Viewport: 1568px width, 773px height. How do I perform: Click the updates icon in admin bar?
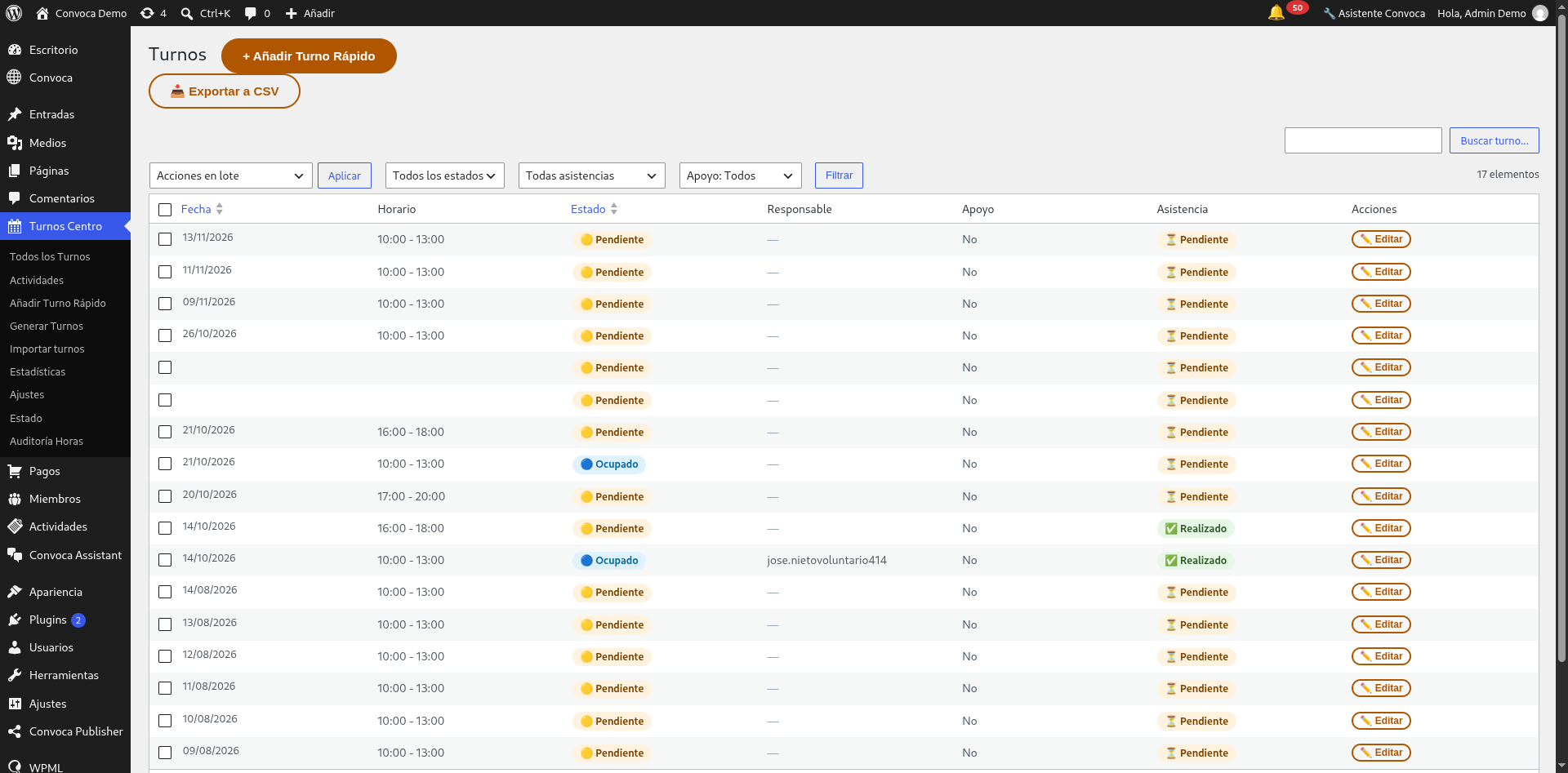[147, 13]
